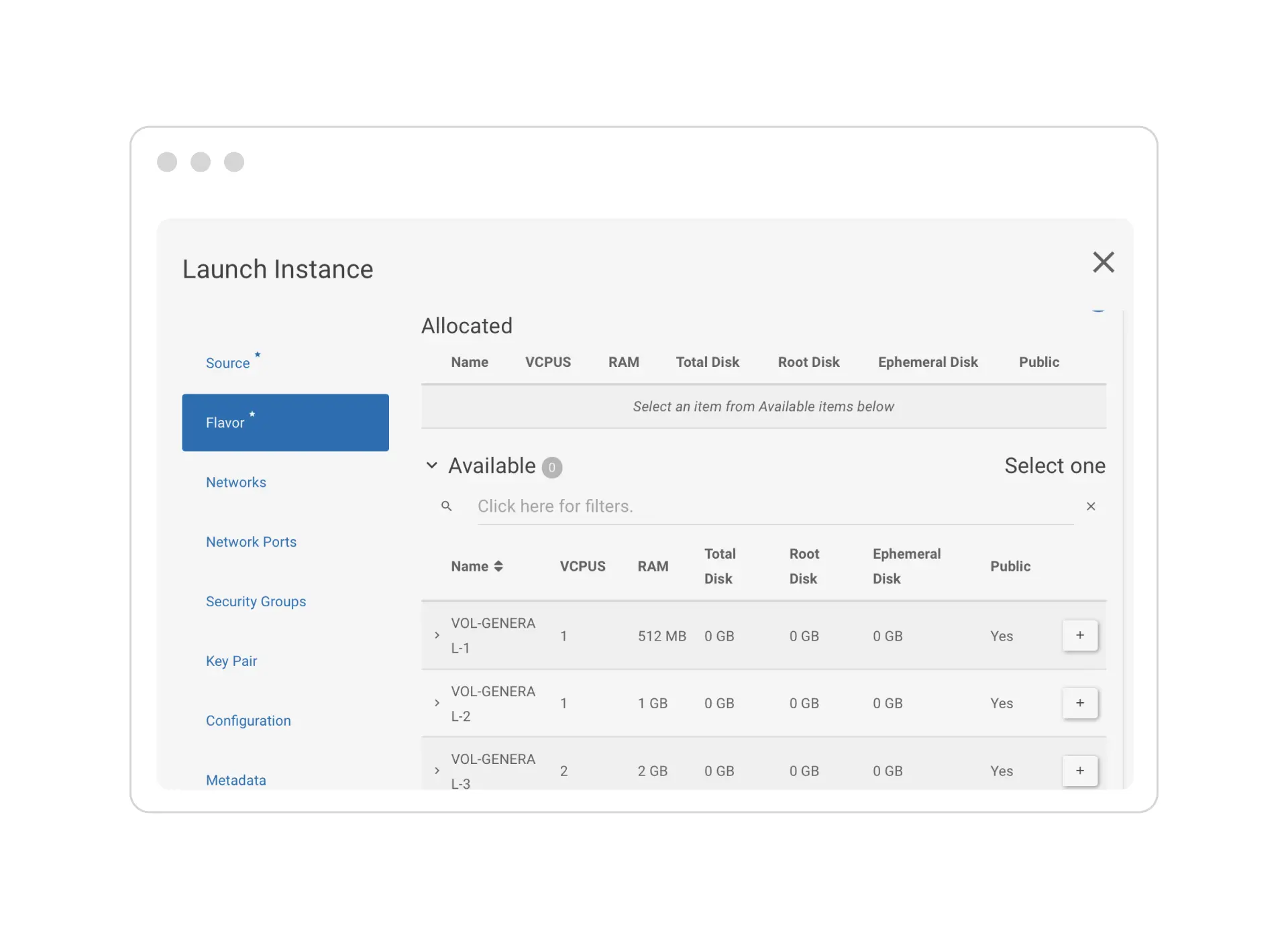Allocate VOL-GENERAL-3 flavor with plus button
Screen dimensions: 1288x939
coord(1080,771)
